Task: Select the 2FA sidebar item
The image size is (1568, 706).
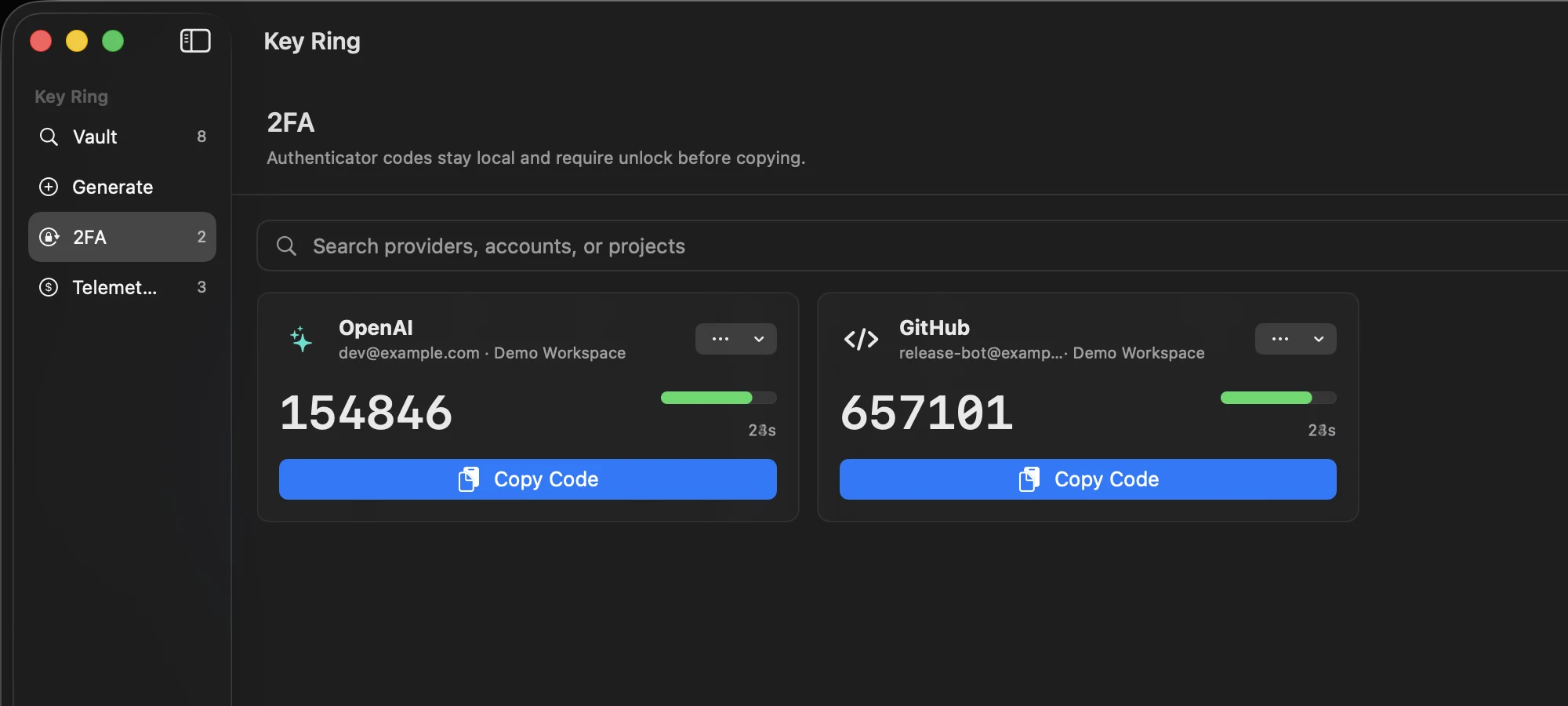Action: pos(122,237)
